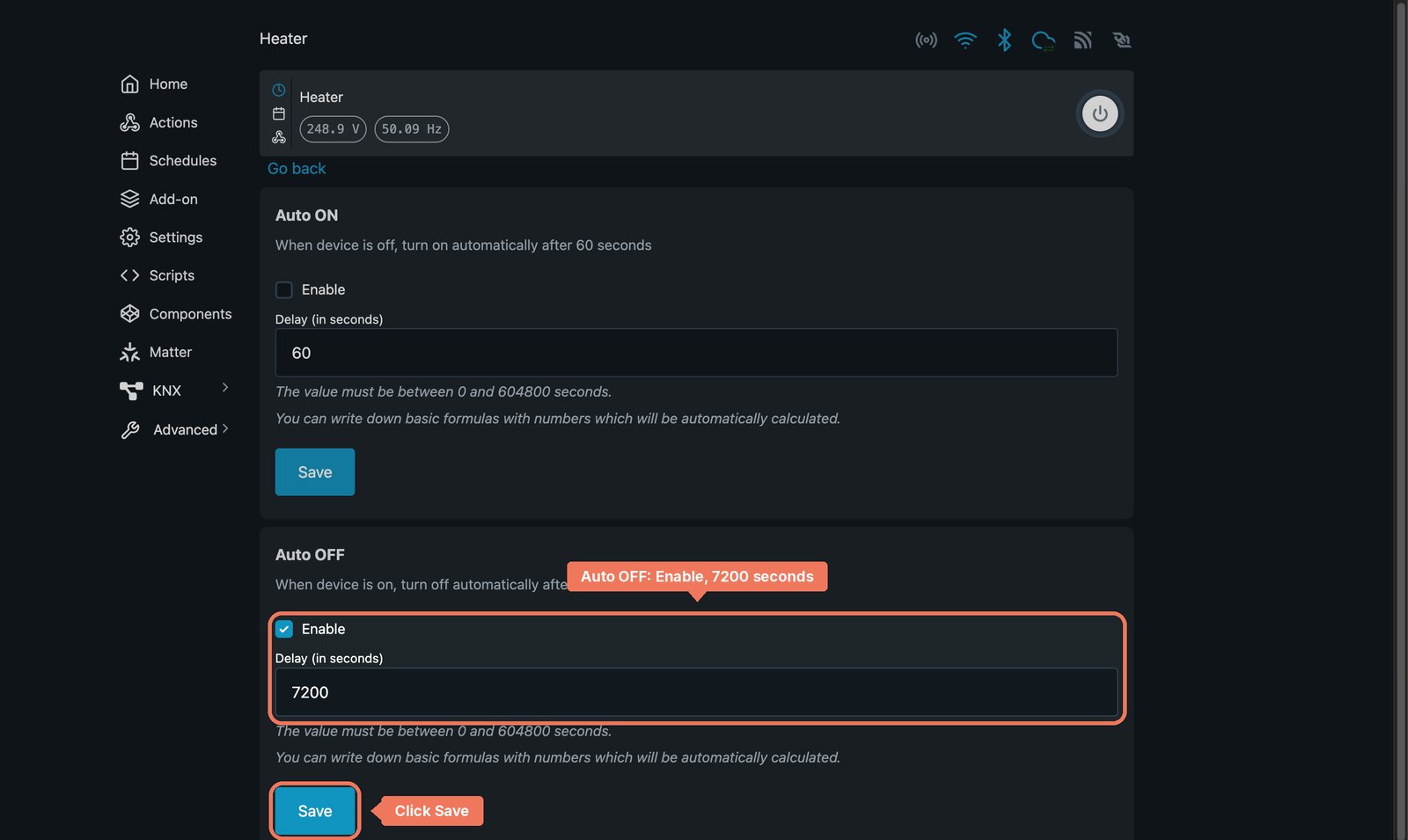This screenshot has width=1408, height=840.
Task: Uncheck the Auto OFF Enable checkbox
Action: [x=284, y=629]
